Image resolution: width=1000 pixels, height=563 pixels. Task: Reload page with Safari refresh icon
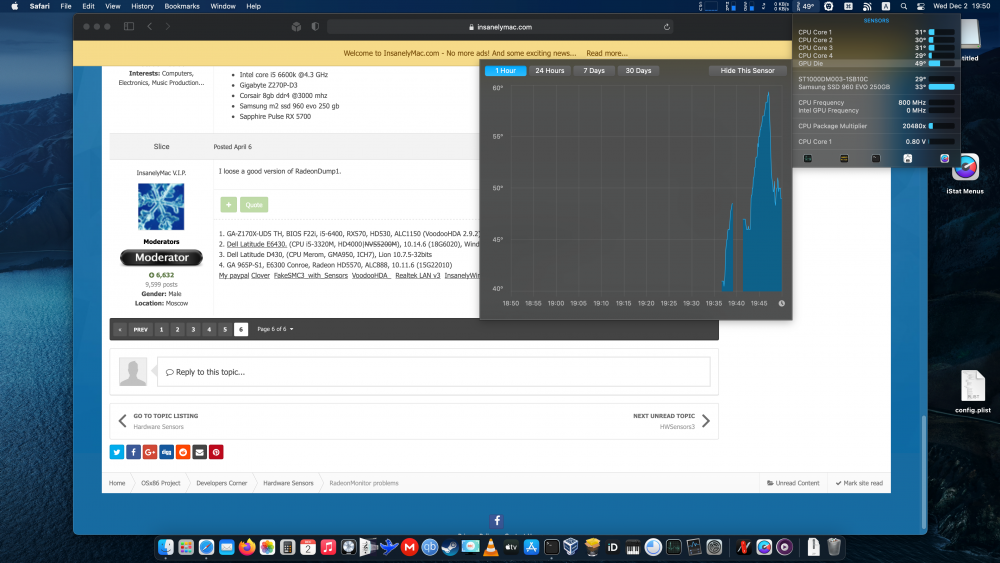[x=666, y=27]
